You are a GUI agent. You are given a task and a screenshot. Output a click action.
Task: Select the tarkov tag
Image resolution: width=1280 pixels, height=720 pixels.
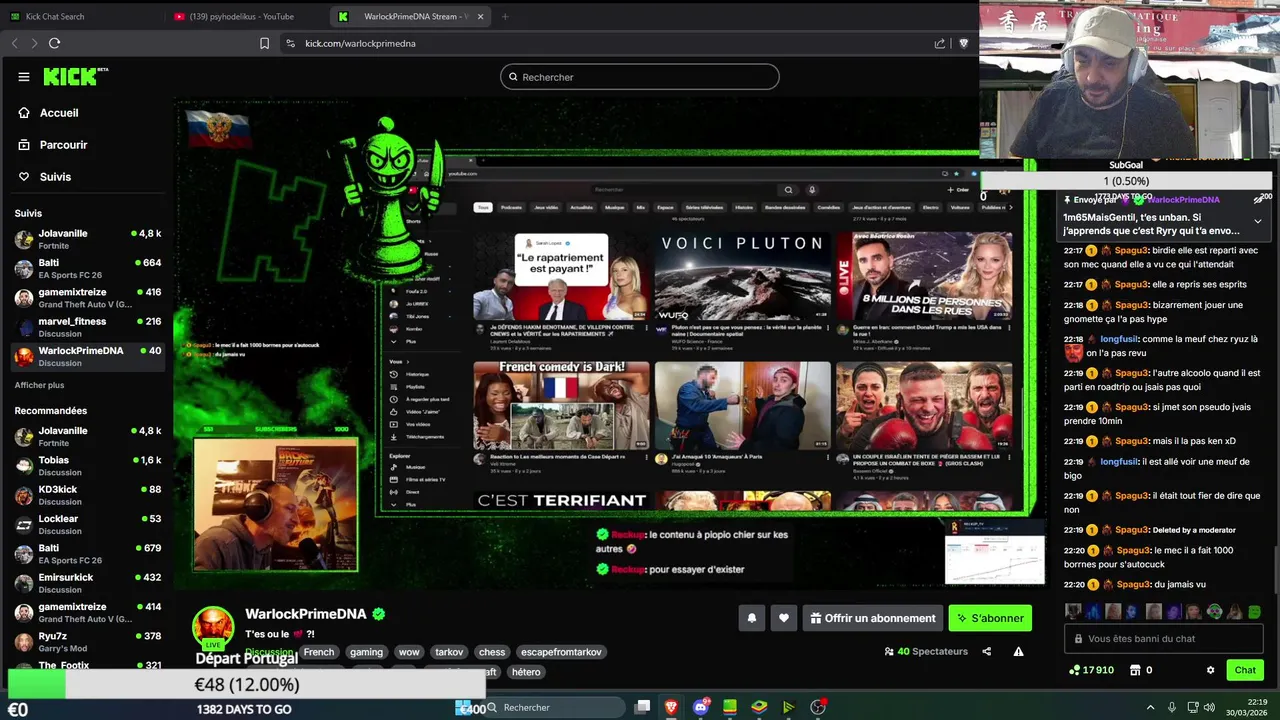pos(449,652)
